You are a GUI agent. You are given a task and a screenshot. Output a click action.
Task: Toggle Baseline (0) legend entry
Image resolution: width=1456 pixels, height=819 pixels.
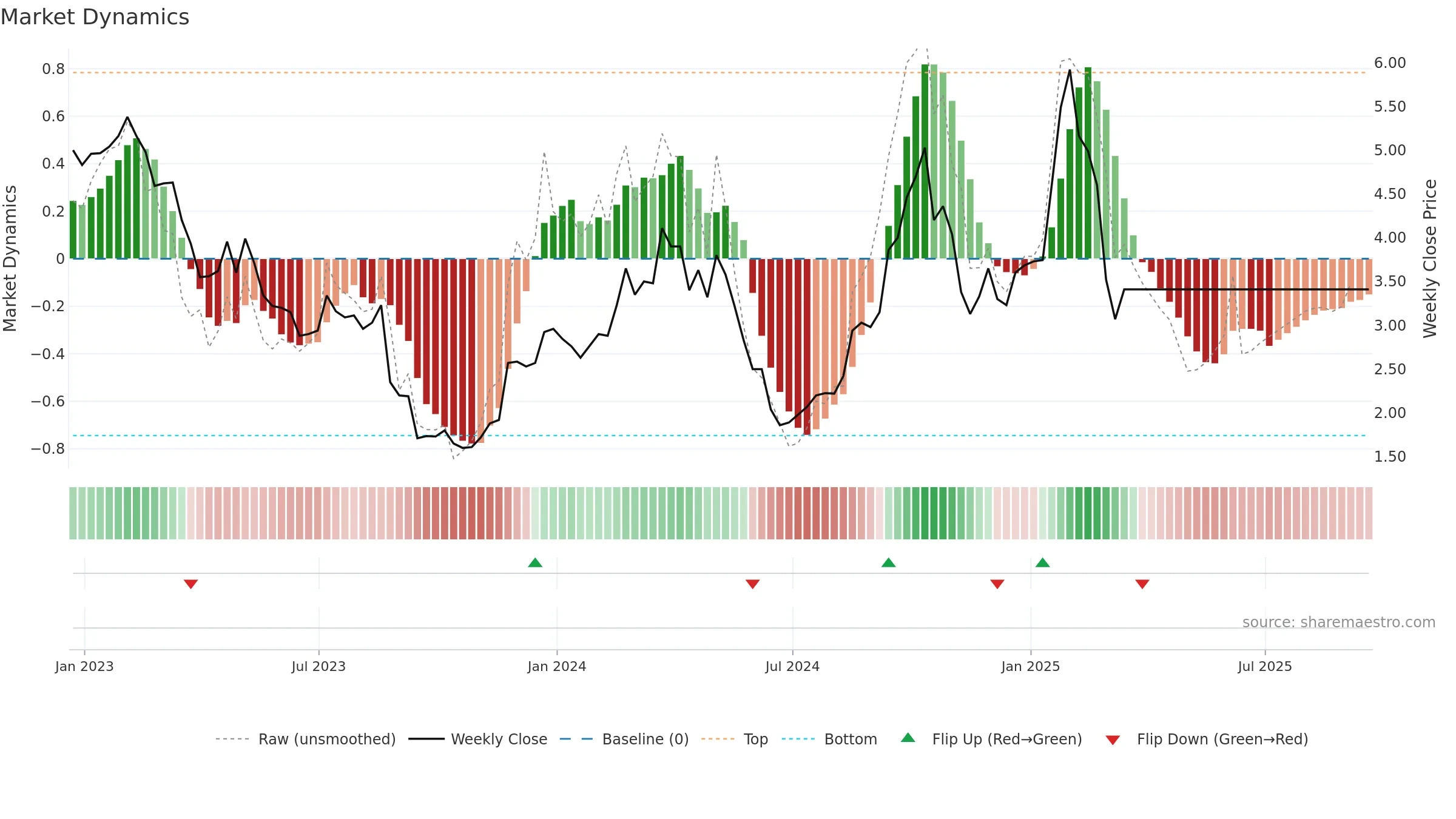[624, 739]
